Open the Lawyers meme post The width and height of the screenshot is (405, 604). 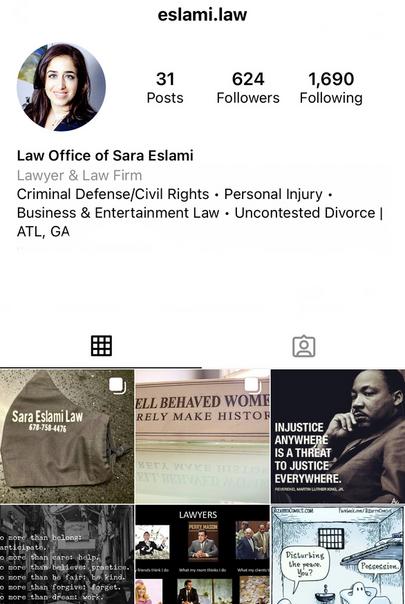tap(203, 555)
